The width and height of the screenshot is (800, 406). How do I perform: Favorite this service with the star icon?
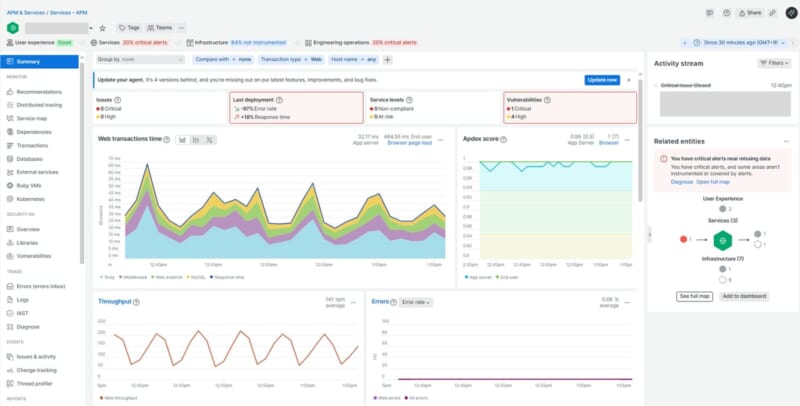click(103, 28)
